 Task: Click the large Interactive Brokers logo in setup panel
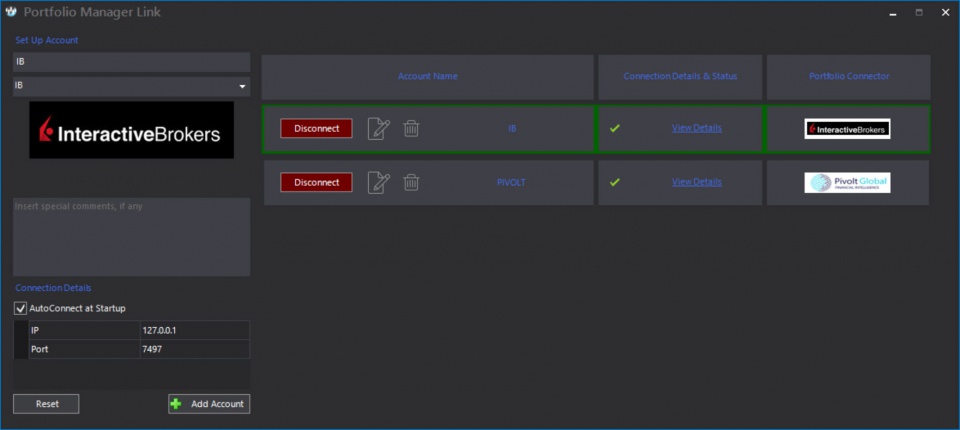click(x=132, y=130)
